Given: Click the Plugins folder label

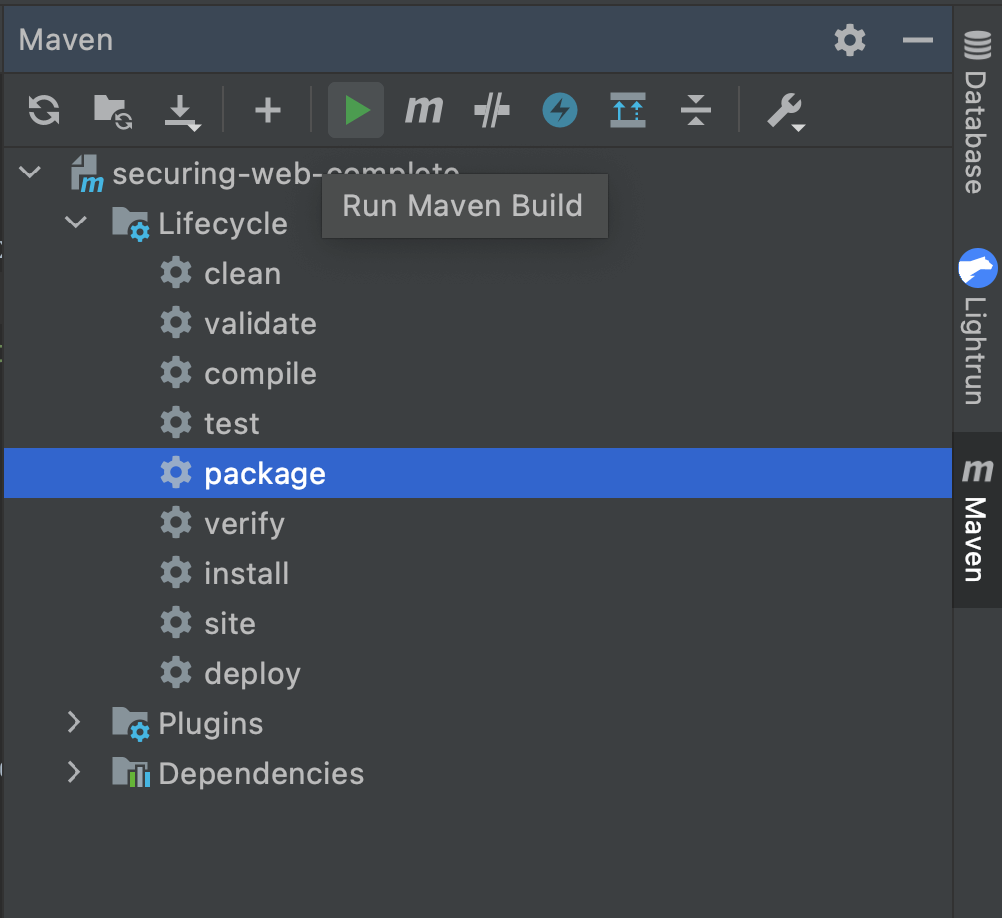Looking at the screenshot, I should click(210, 724).
